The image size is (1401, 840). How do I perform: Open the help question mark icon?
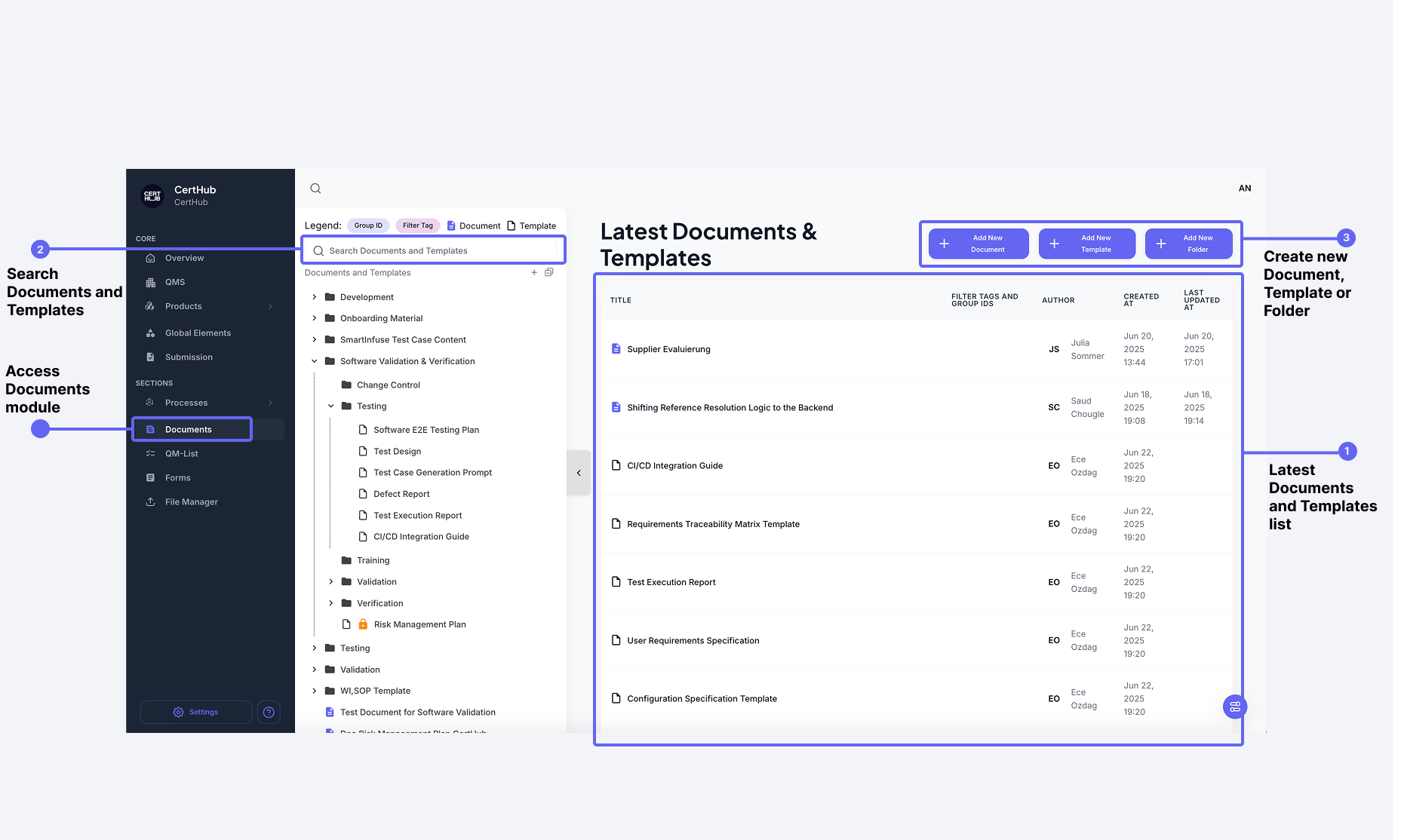click(x=269, y=712)
